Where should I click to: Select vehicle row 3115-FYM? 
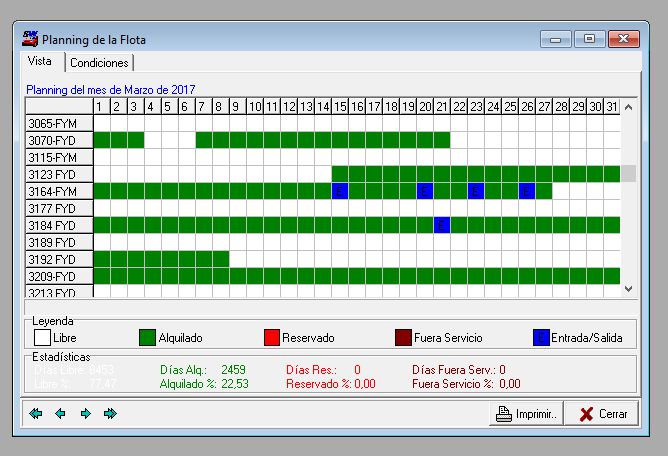(x=59, y=157)
